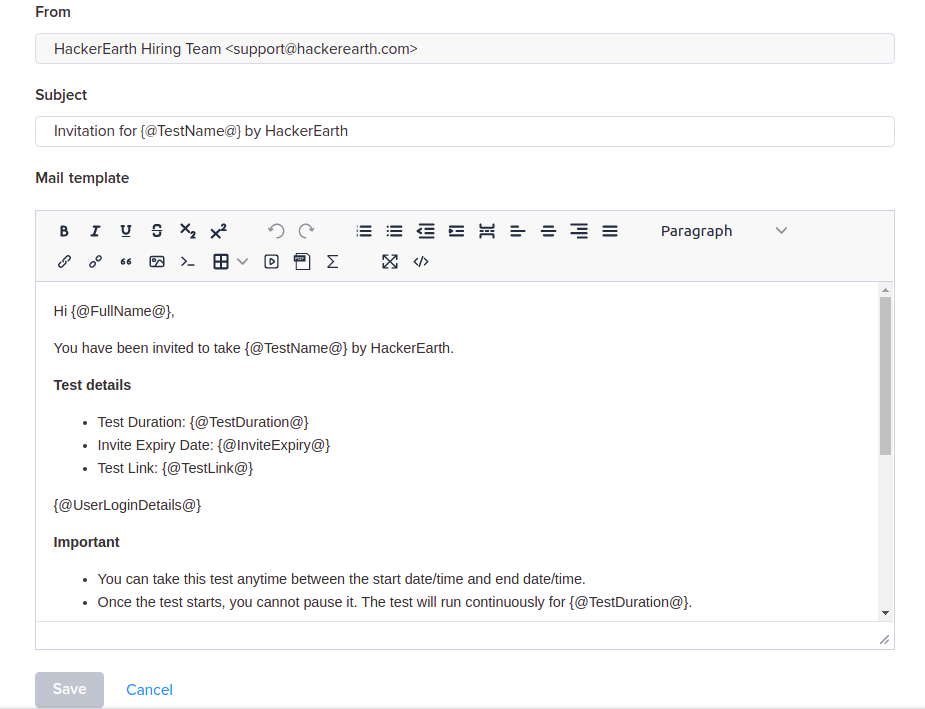Screen dimensions: 925x709
Task: Save the mail template
Action: click(x=70, y=690)
